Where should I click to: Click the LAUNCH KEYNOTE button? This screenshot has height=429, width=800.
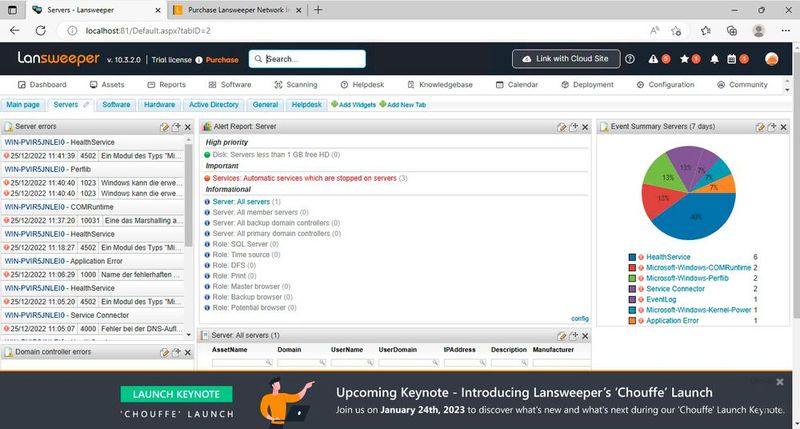tap(177, 394)
